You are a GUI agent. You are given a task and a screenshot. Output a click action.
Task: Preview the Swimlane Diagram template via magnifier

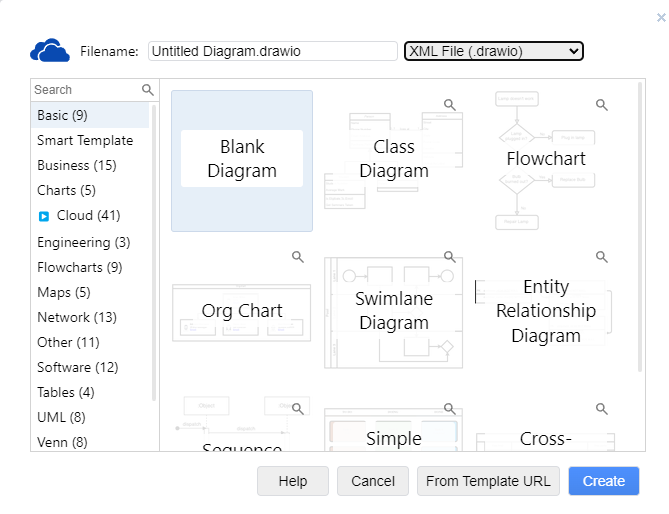click(x=450, y=257)
